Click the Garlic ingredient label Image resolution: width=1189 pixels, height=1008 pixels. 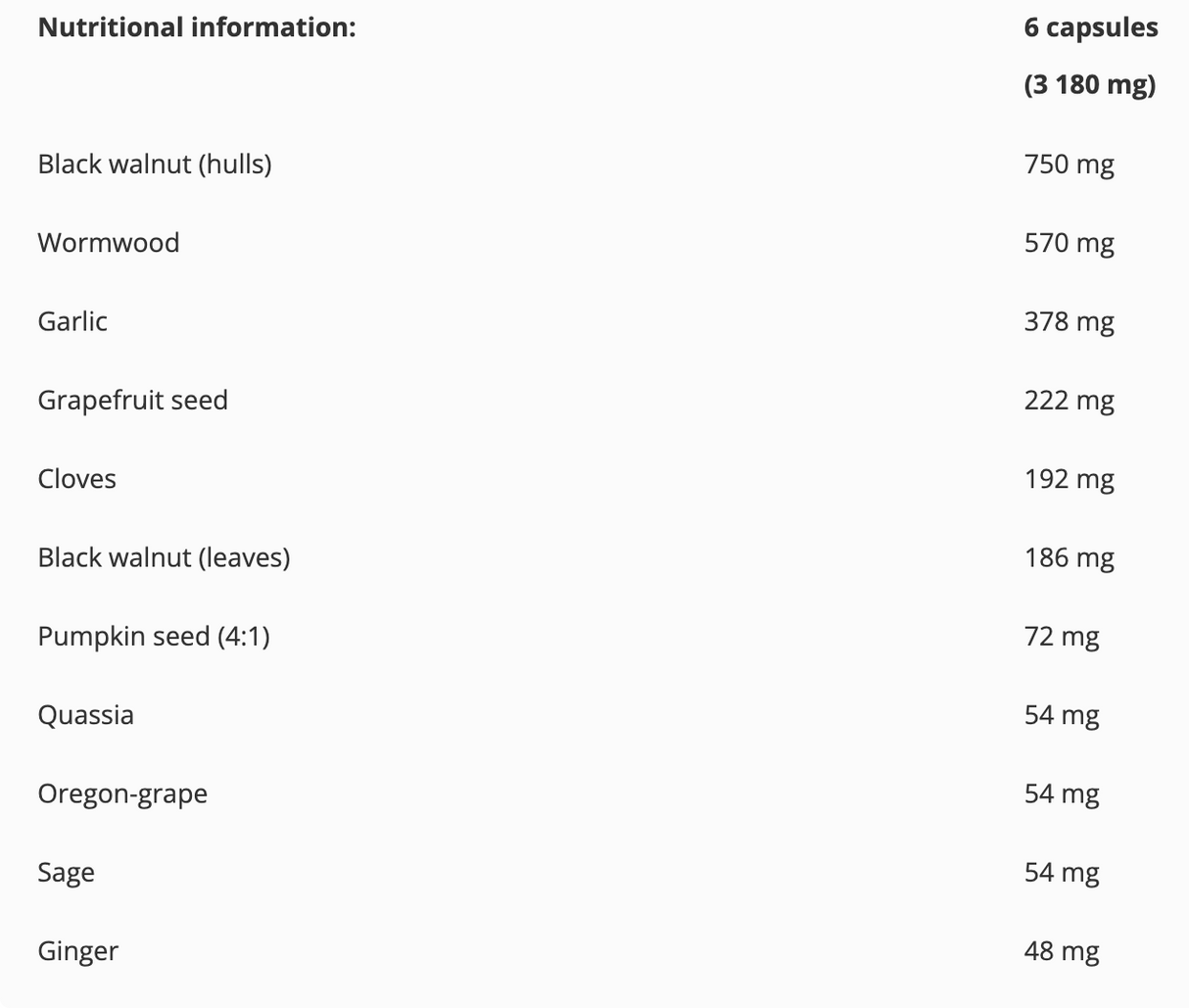click(x=72, y=321)
